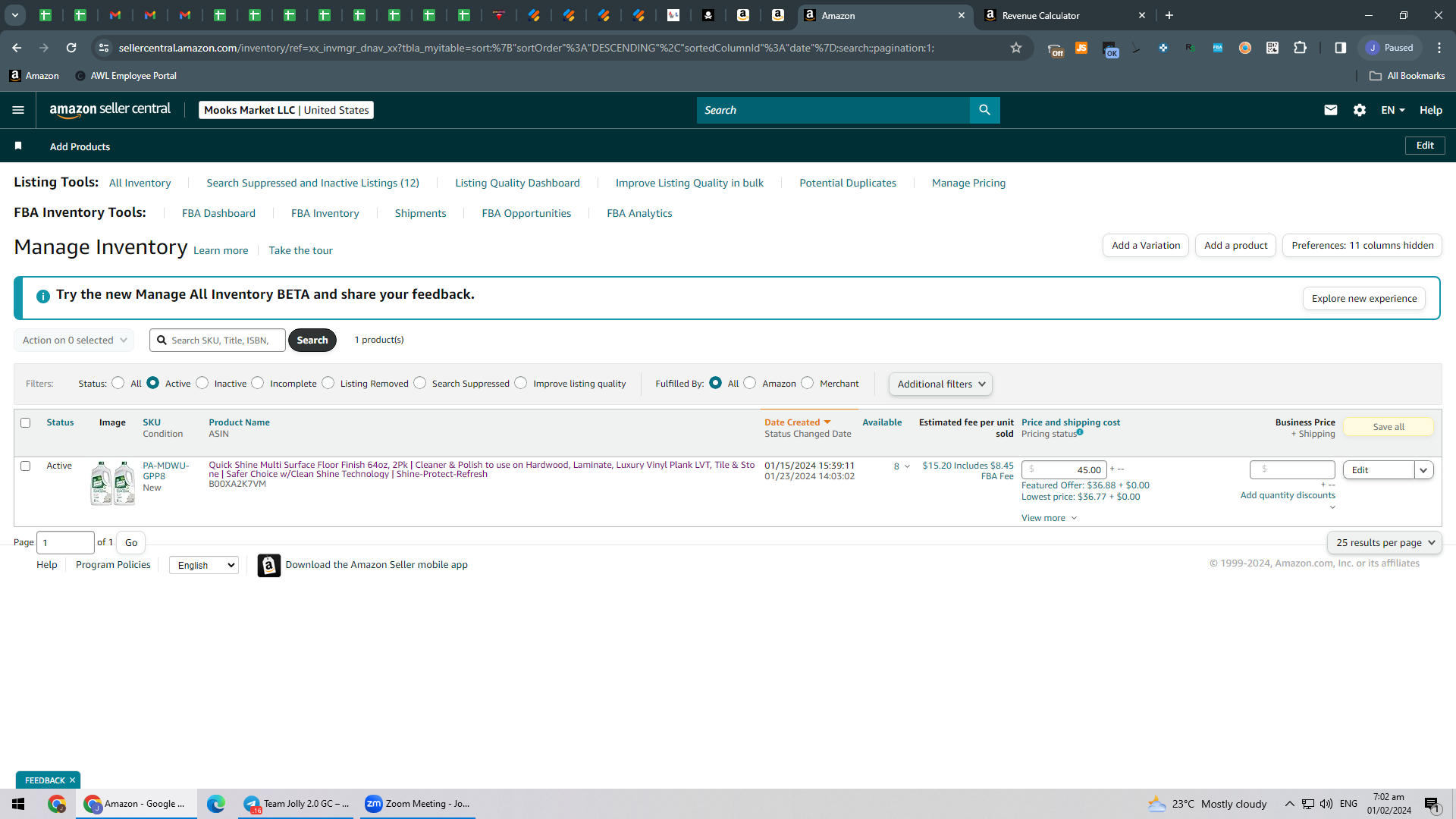Open the English language footer dropdown

(204, 565)
